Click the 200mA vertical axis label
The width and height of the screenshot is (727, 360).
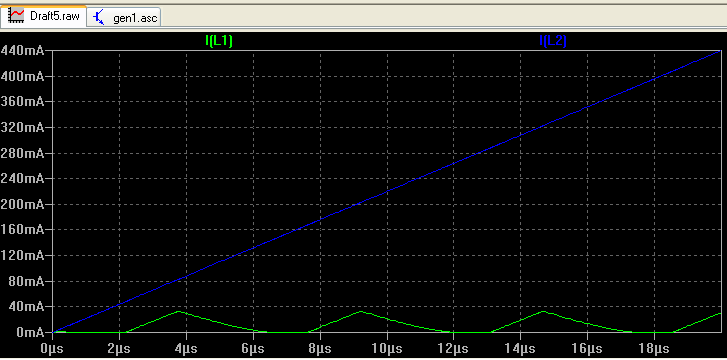[x=22, y=205]
